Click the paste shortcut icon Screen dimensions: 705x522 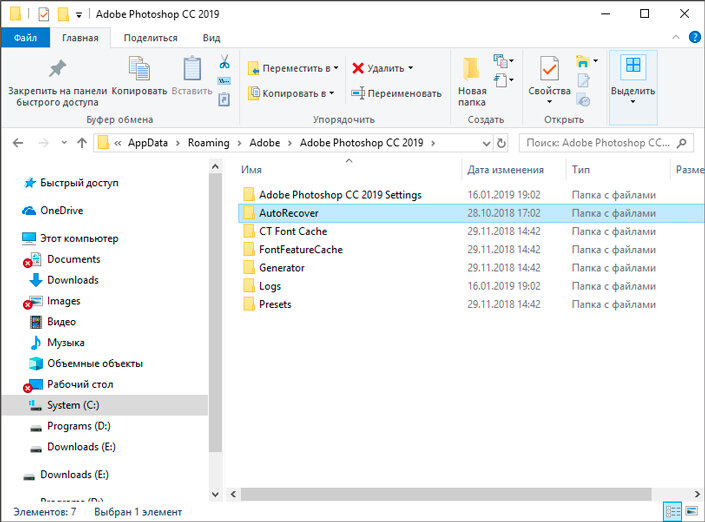click(224, 99)
